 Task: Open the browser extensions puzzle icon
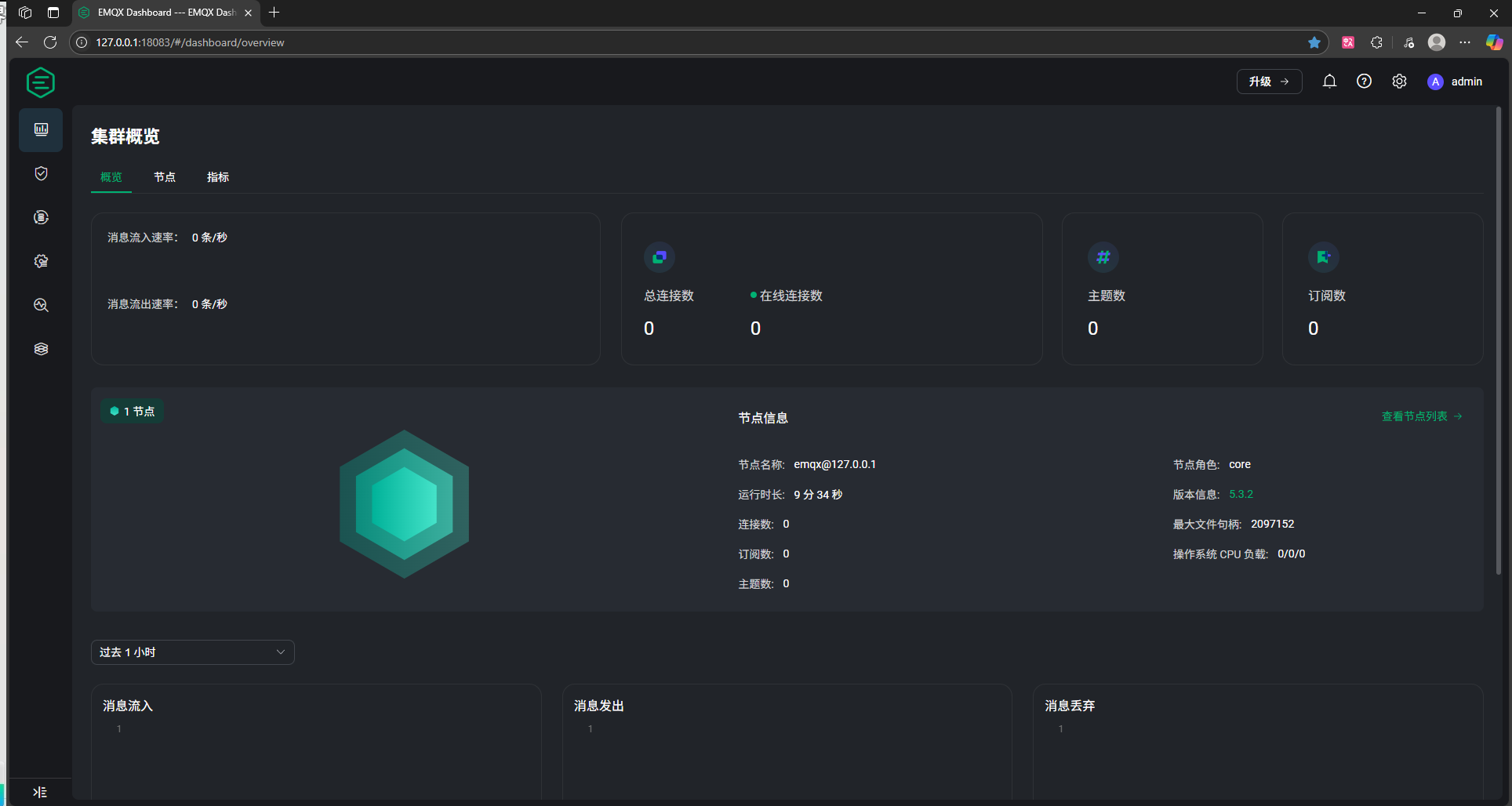(1376, 42)
